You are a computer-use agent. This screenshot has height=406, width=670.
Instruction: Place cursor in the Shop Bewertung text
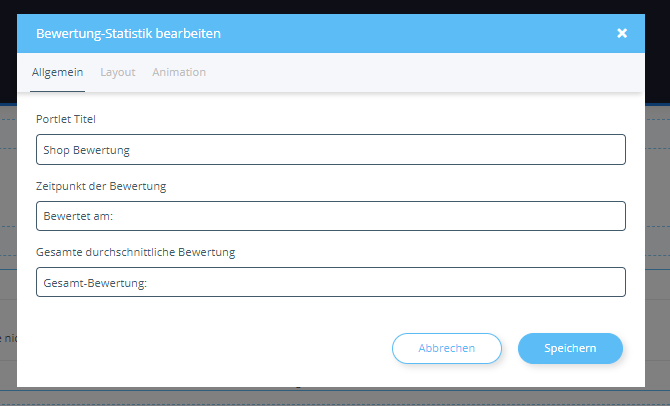pos(86,150)
